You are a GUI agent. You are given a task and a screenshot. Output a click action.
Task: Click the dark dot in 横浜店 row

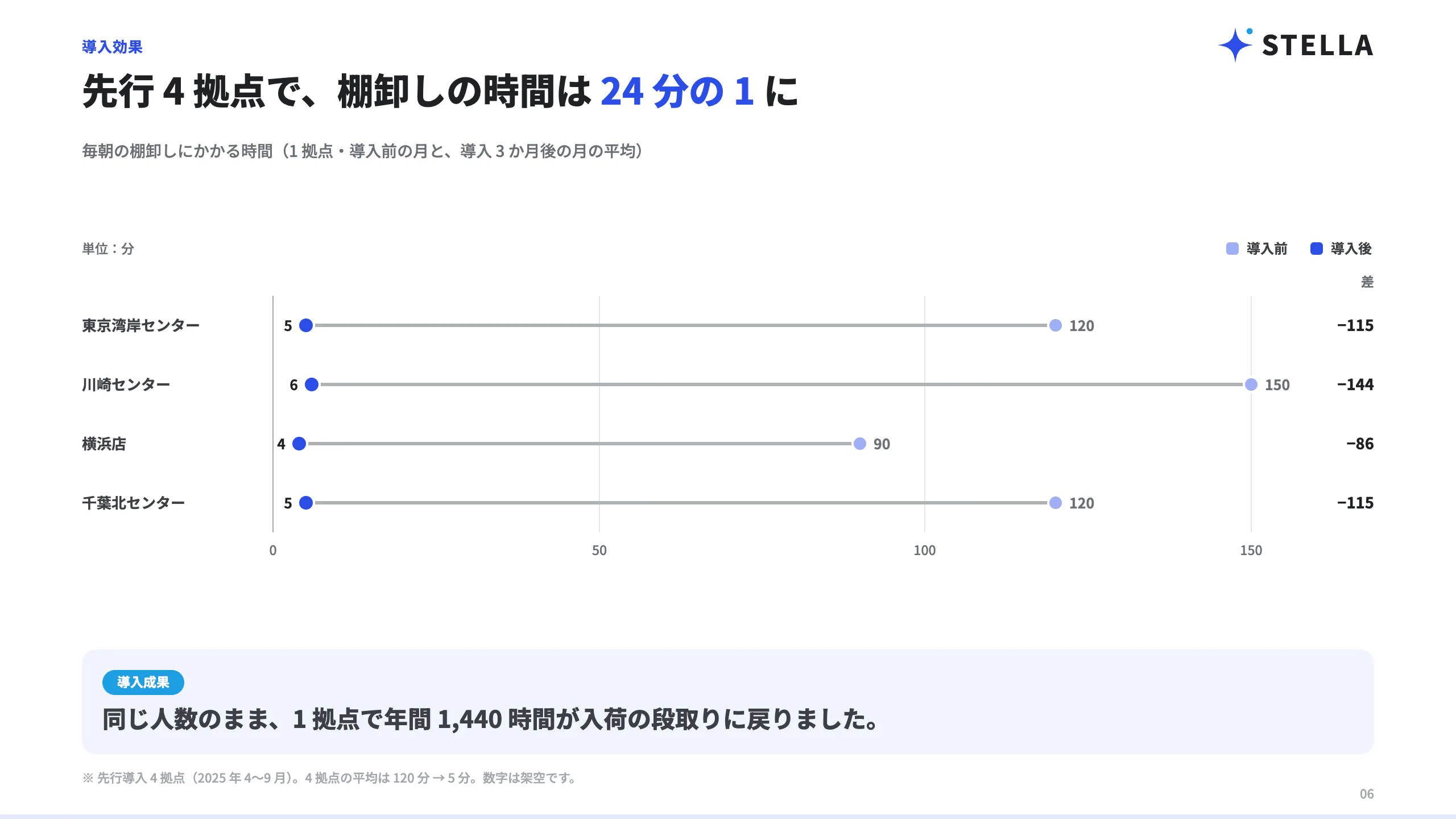[299, 444]
